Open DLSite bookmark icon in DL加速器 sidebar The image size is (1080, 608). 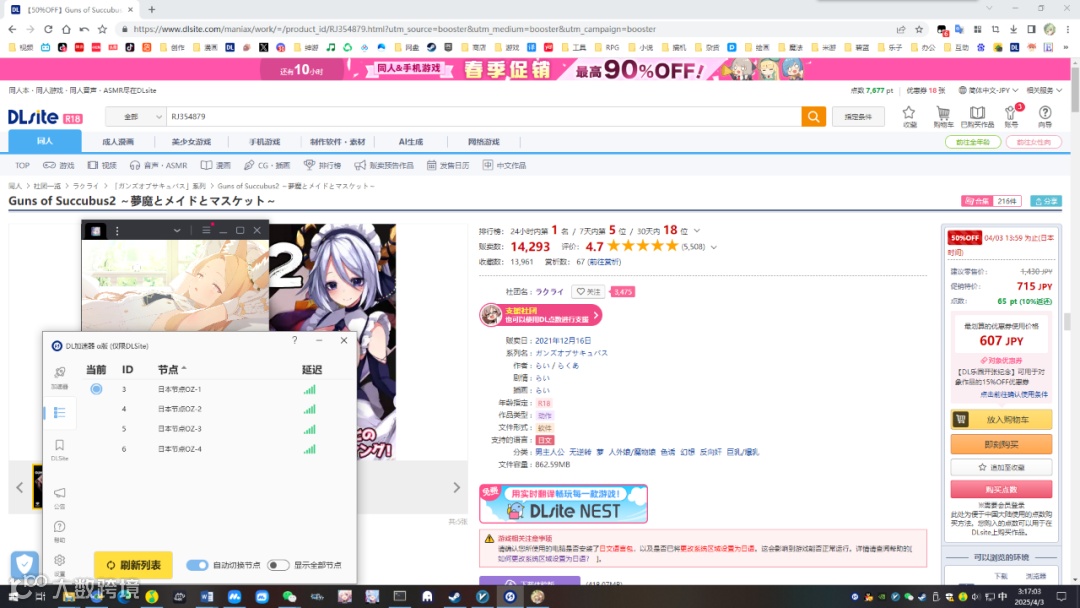59,449
